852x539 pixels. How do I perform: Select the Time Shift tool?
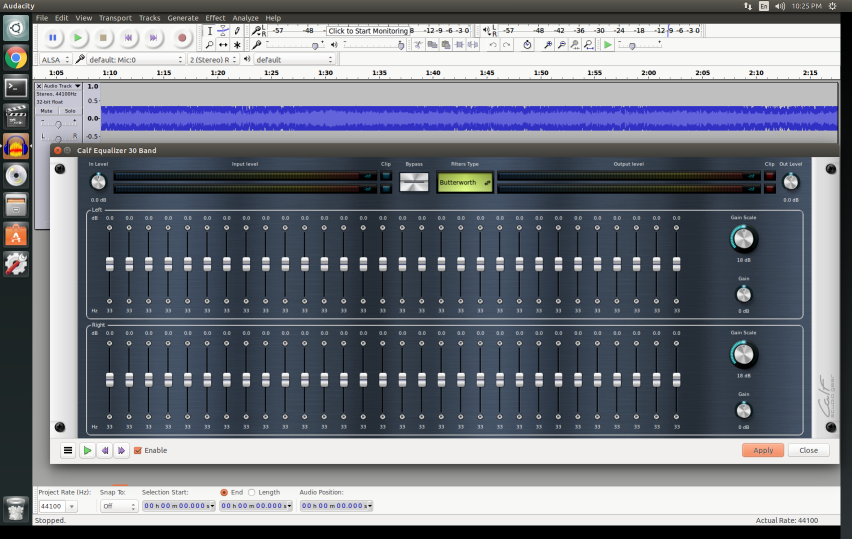click(223, 45)
